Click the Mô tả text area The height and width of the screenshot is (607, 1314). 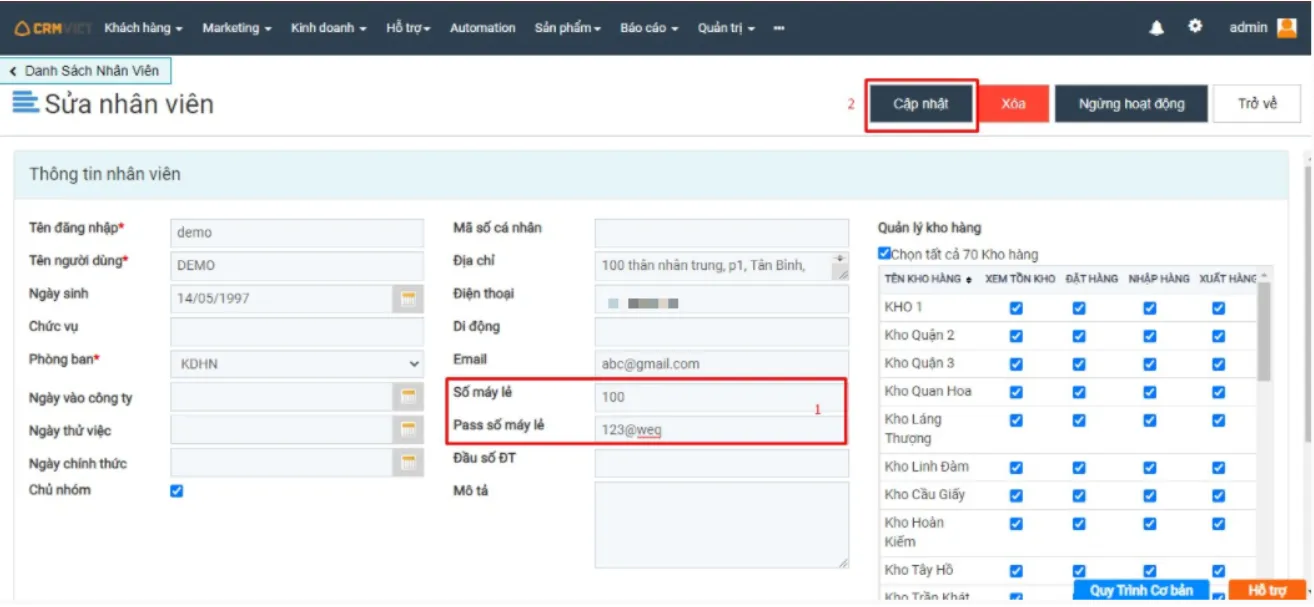coord(721,526)
